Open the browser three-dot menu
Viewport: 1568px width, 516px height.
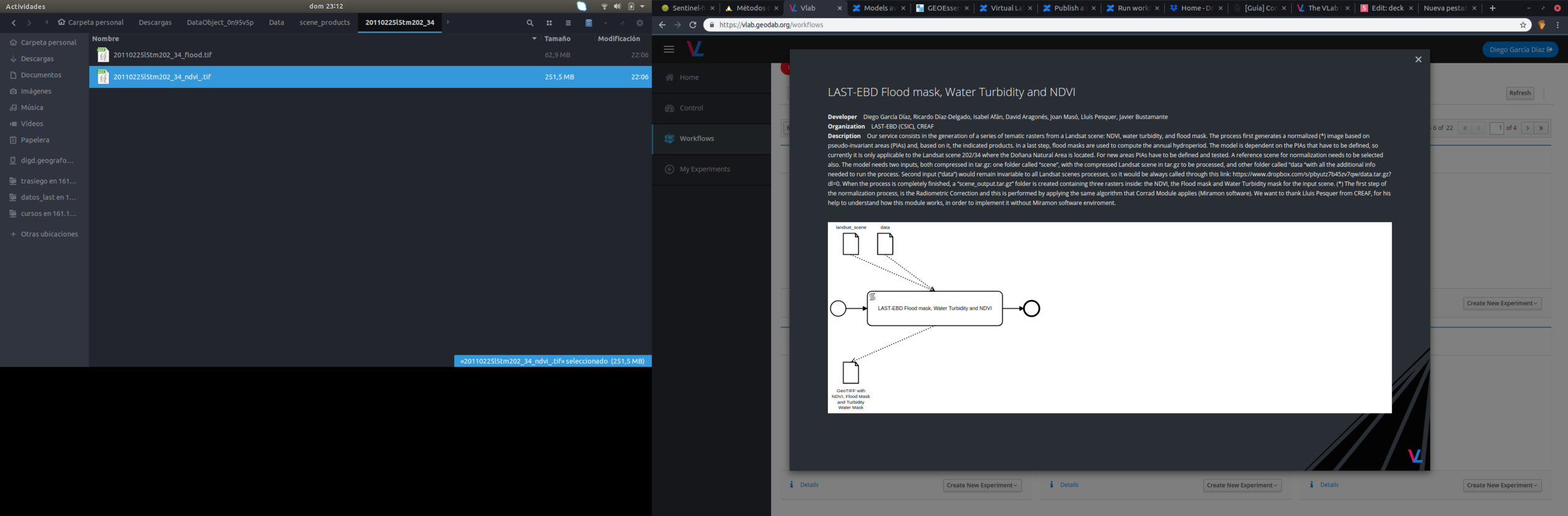(1558, 25)
